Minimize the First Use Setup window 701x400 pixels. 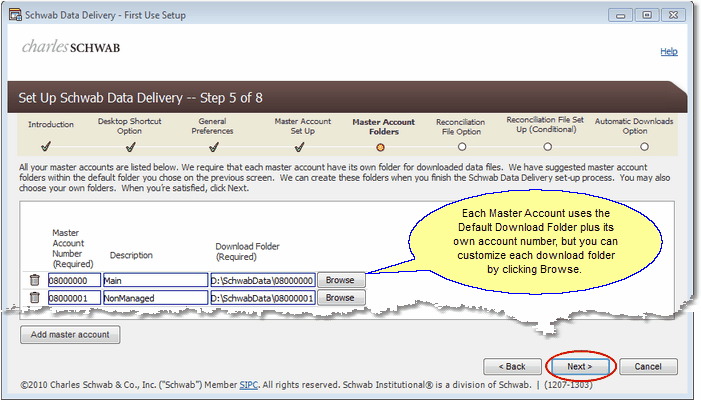click(x=621, y=15)
